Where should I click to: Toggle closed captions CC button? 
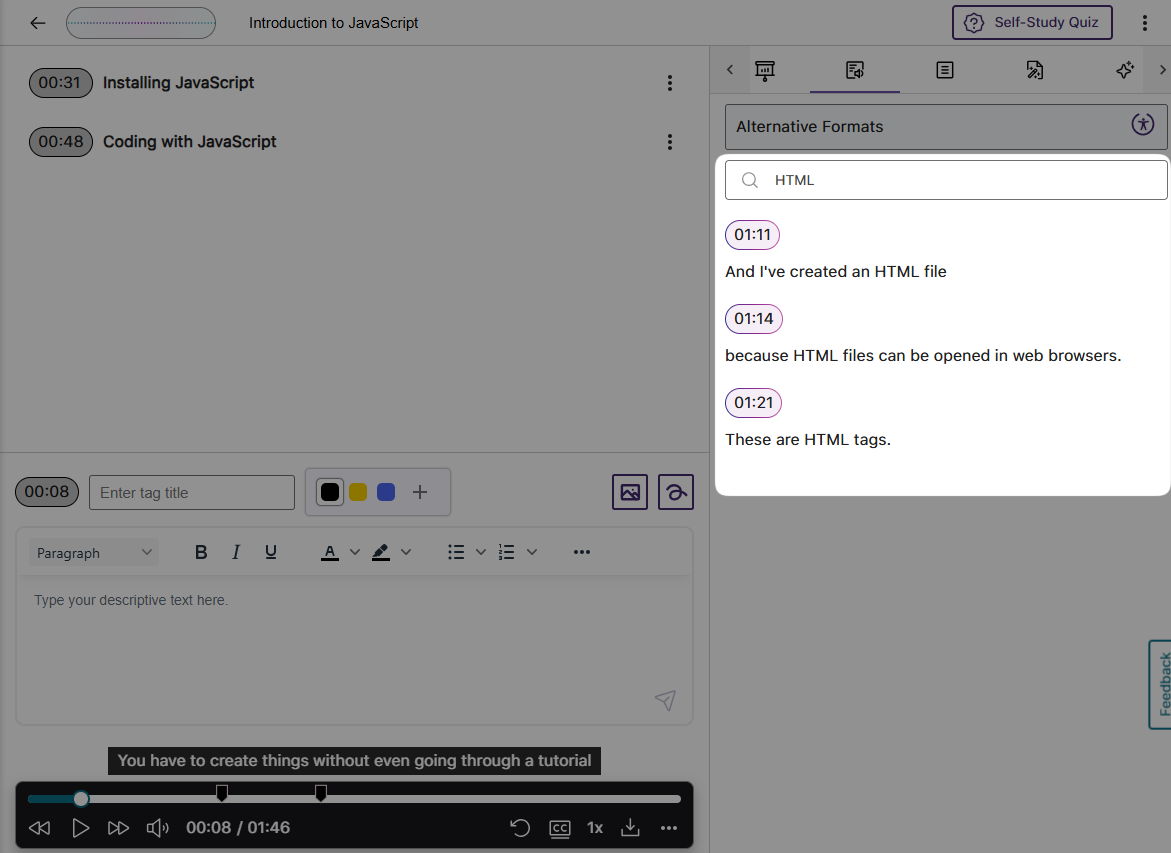560,828
